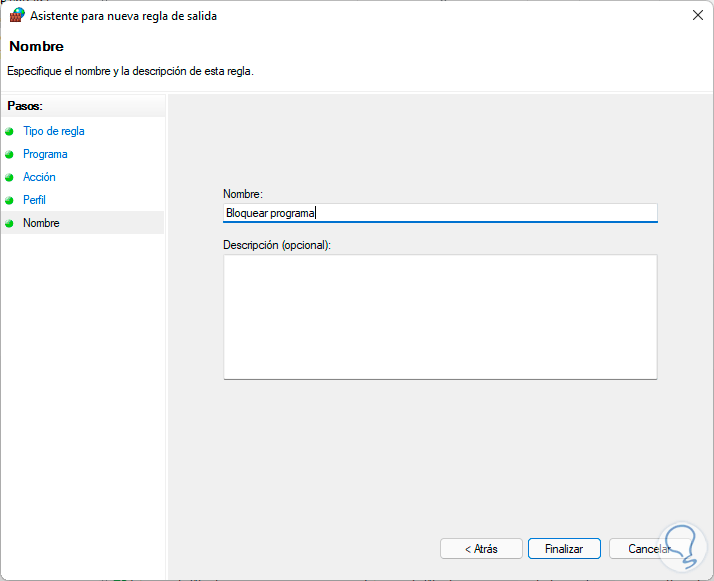Jump to the Acción step
This screenshot has height=581, width=714.
coord(39,177)
